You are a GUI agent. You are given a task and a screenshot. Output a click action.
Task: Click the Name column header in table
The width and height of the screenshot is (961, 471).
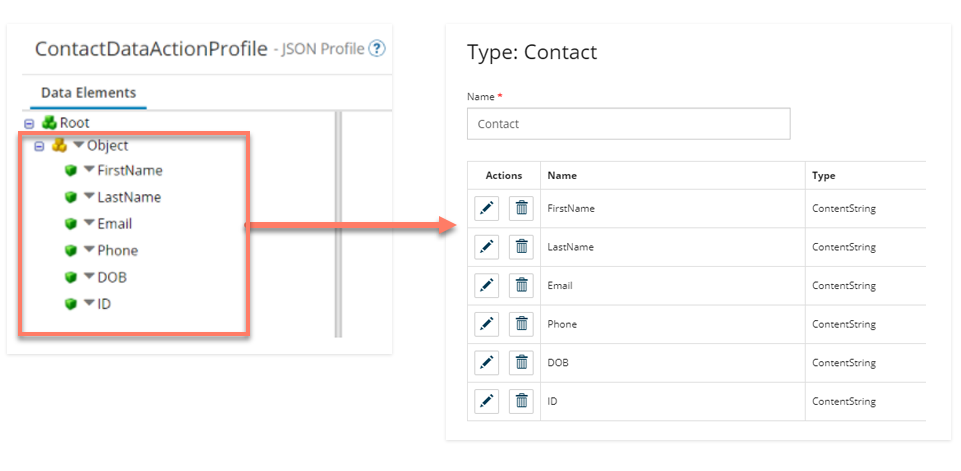click(x=672, y=175)
